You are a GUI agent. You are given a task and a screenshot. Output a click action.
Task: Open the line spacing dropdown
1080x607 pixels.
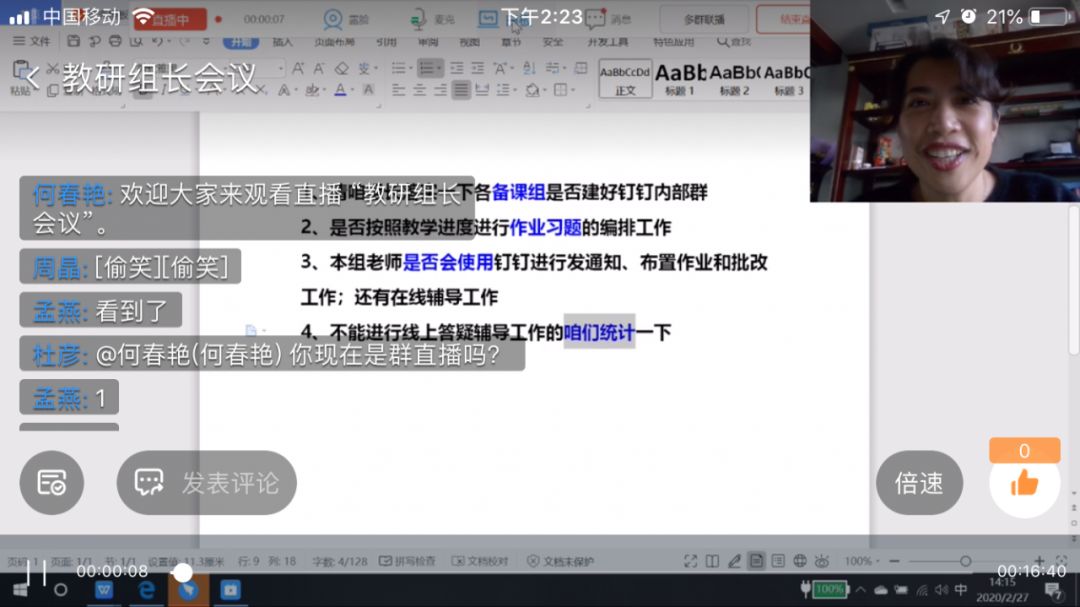click(x=513, y=90)
